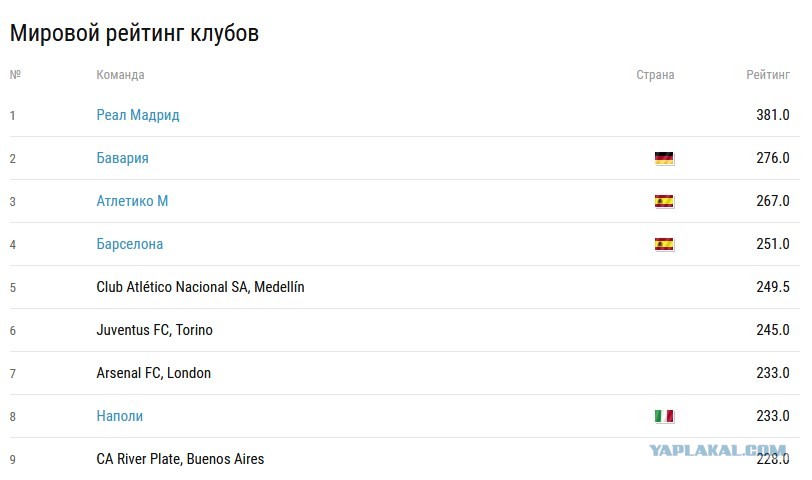The height and width of the screenshot is (480, 812).
Task: Click the № column header
Action: coord(15,75)
